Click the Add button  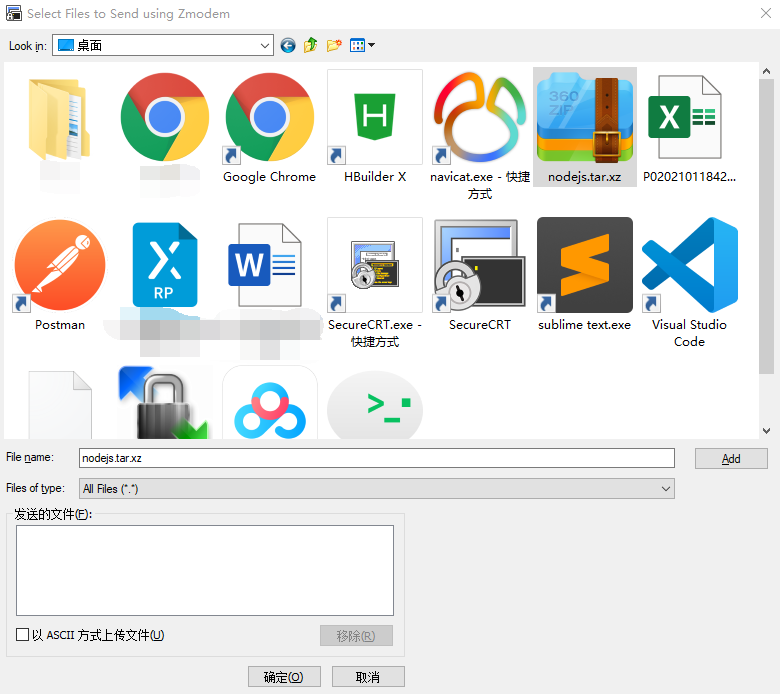point(731,459)
